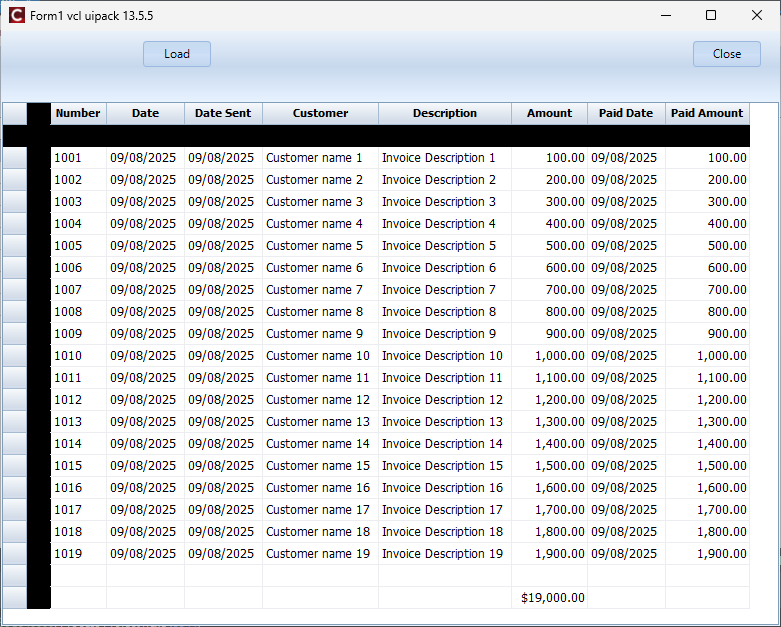The image size is (781, 627).
Task: Select the Invoice Description 12 cell
Action: tap(445, 400)
